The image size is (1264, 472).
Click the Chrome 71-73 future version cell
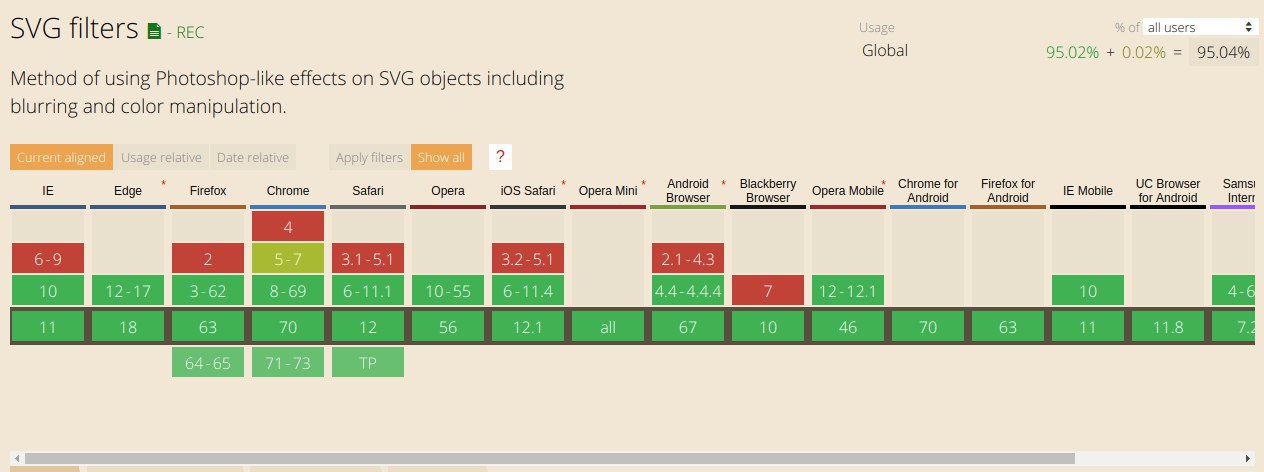288,362
